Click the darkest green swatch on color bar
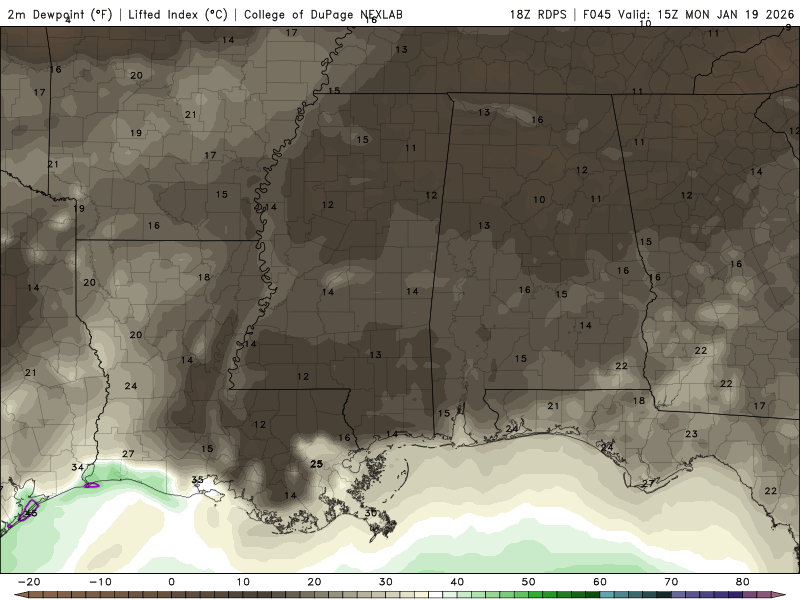This screenshot has height=600, width=800. [592, 594]
